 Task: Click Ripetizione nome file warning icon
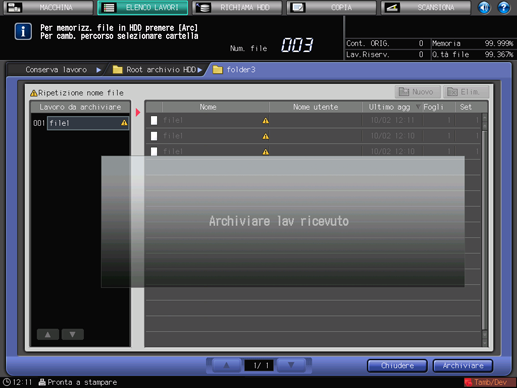(x=33, y=93)
